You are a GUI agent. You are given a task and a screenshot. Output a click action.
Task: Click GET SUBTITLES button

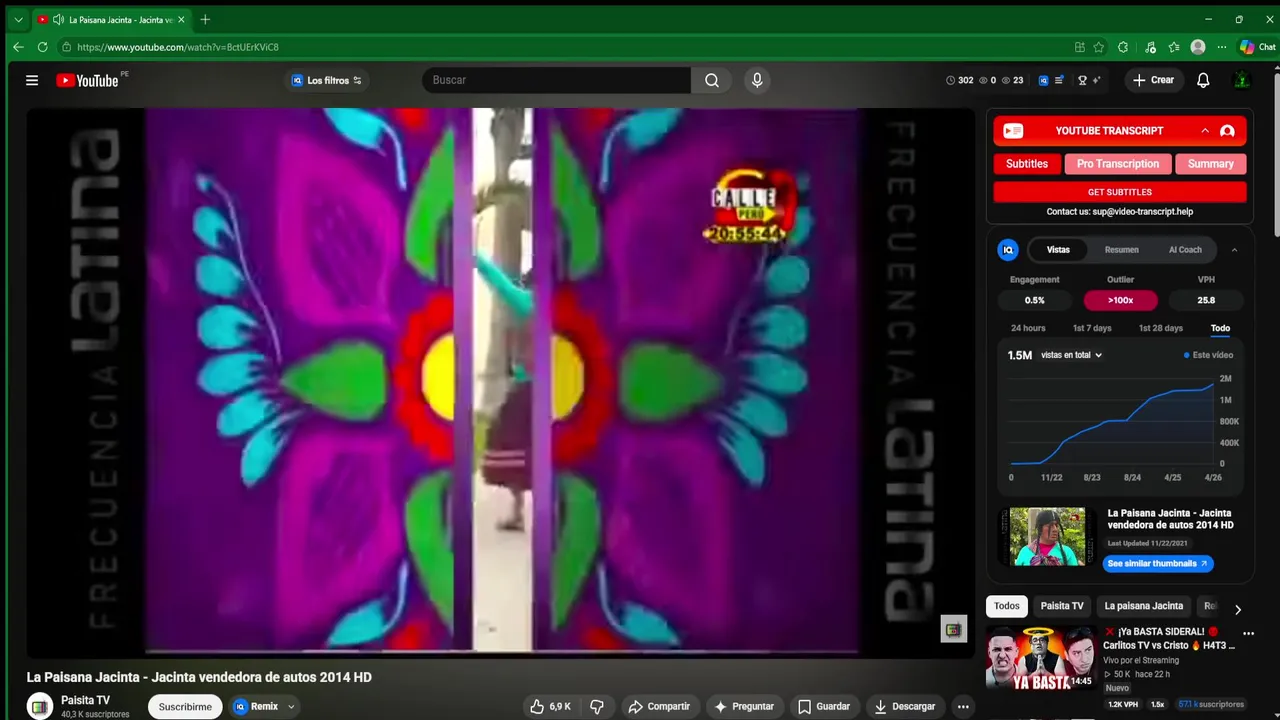click(x=1120, y=192)
